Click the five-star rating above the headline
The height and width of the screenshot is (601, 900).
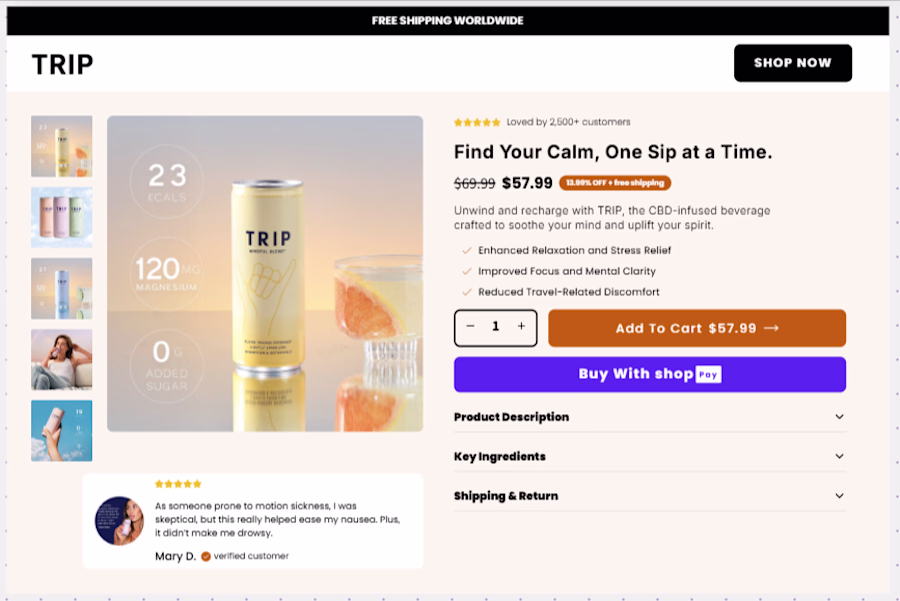click(477, 122)
